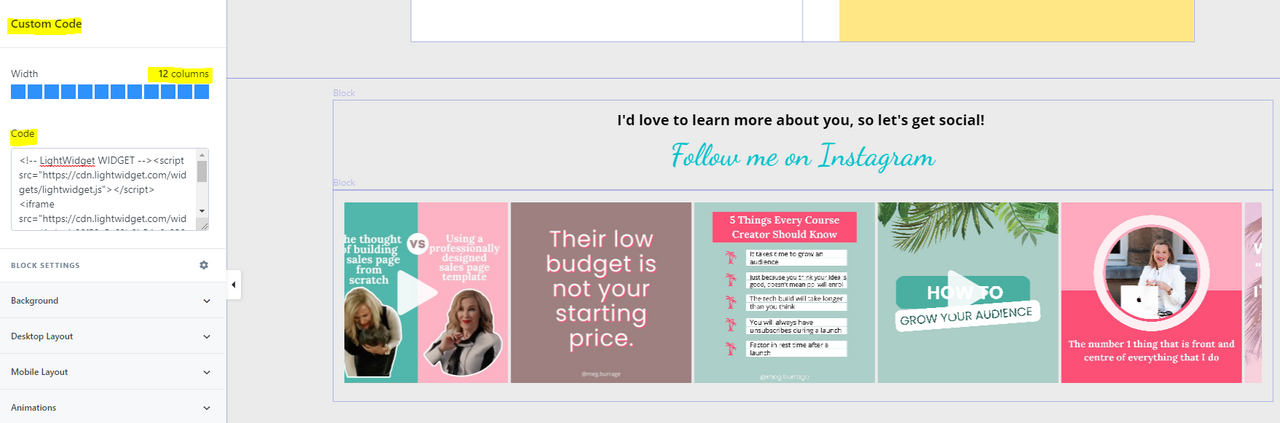Expand the Mobile Layout section
The height and width of the screenshot is (423, 1280).
112,372
